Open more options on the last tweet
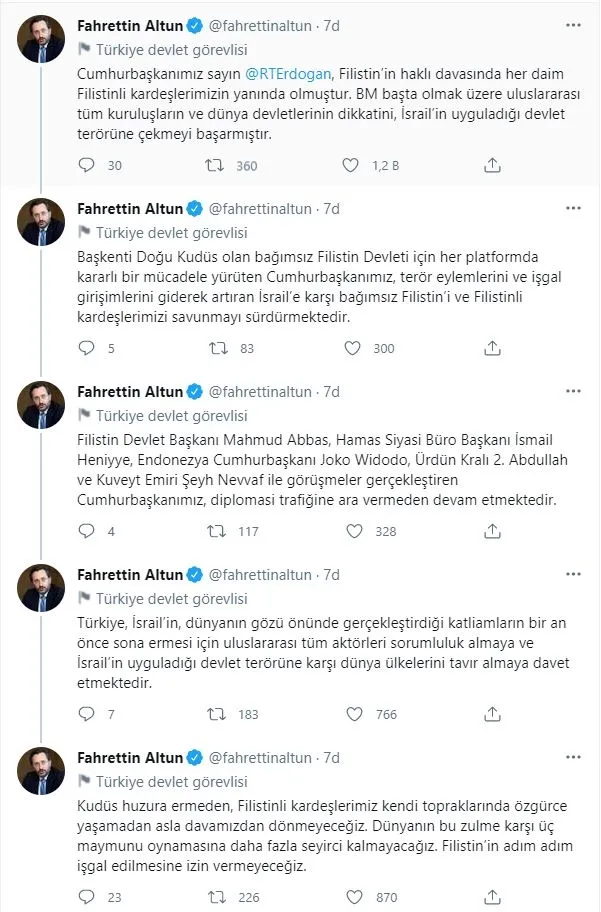Screen dimensions: 601x912 [x=575, y=757]
